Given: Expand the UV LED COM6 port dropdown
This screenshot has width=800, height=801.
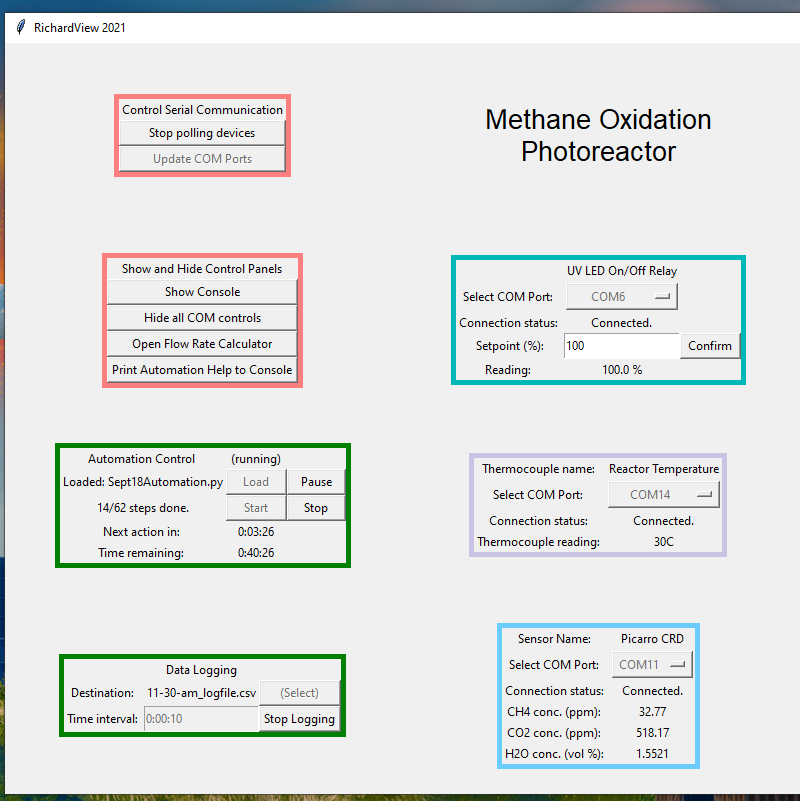Looking at the screenshot, I should point(622,297).
